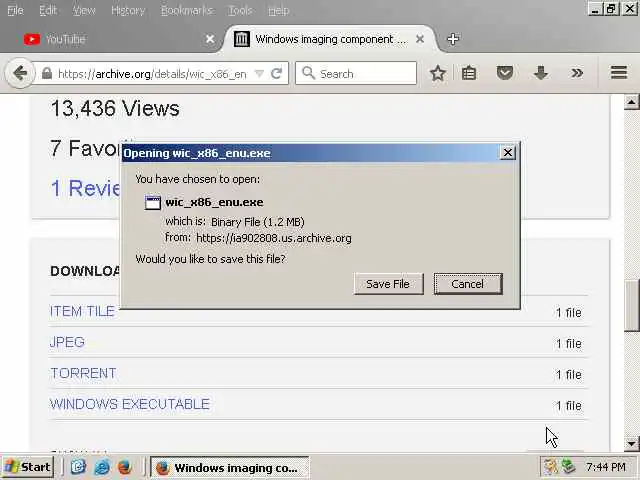Go back with the back arrow

pyautogui.click(x=20, y=73)
